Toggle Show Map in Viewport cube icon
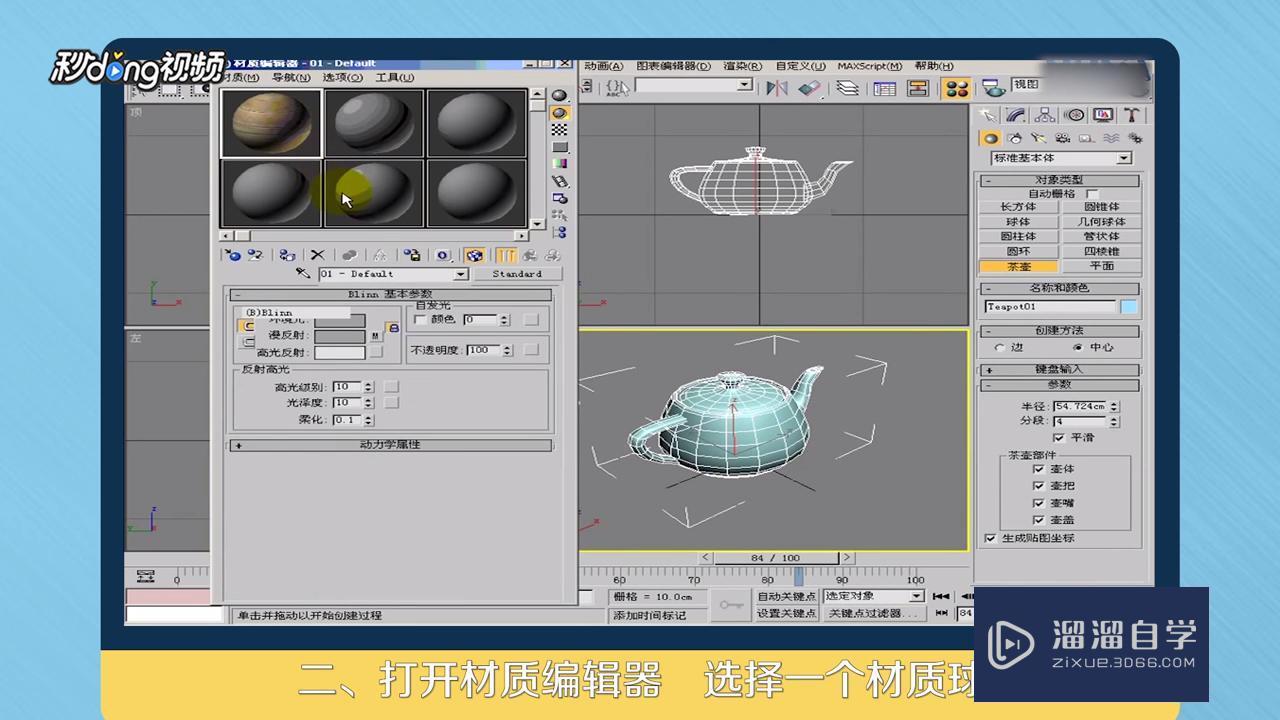This screenshot has width=1280, height=720. (475, 255)
